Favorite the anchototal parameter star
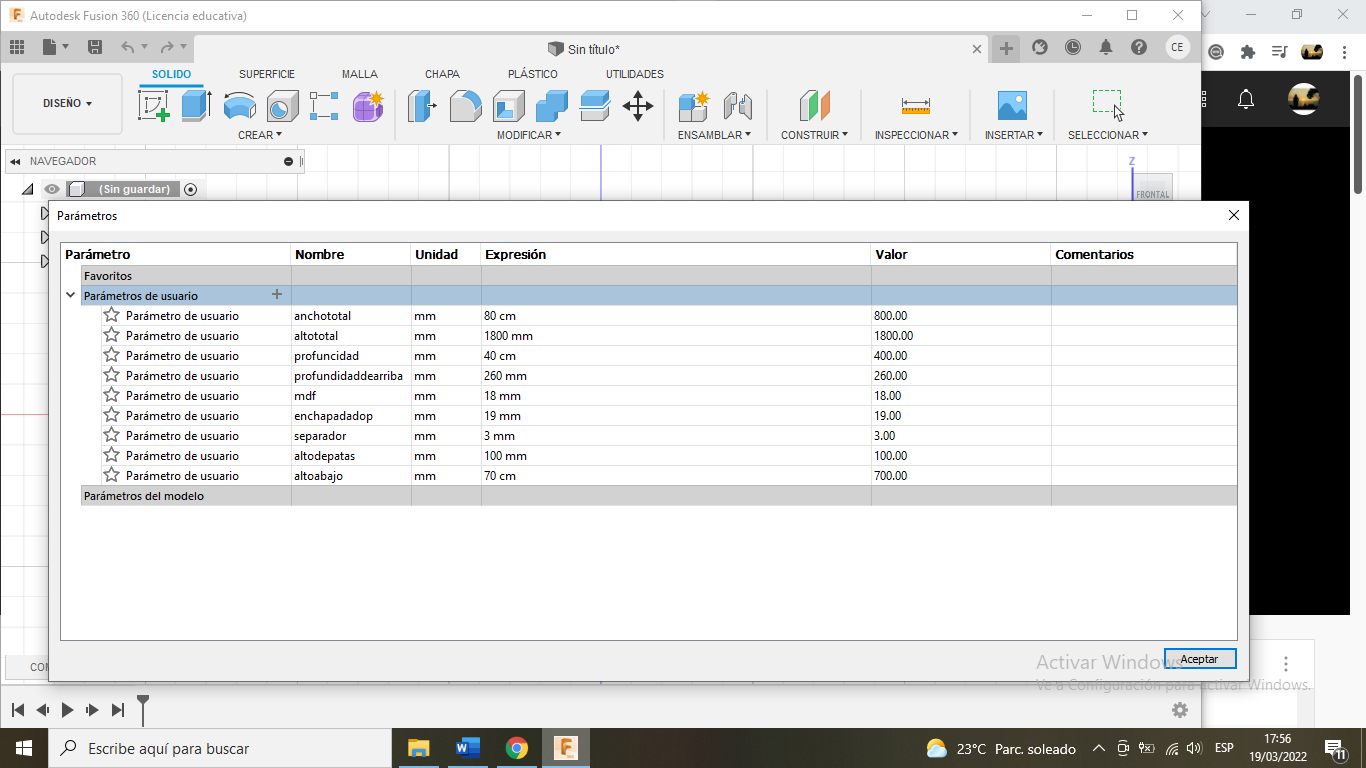1366x768 pixels. pyautogui.click(x=112, y=315)
